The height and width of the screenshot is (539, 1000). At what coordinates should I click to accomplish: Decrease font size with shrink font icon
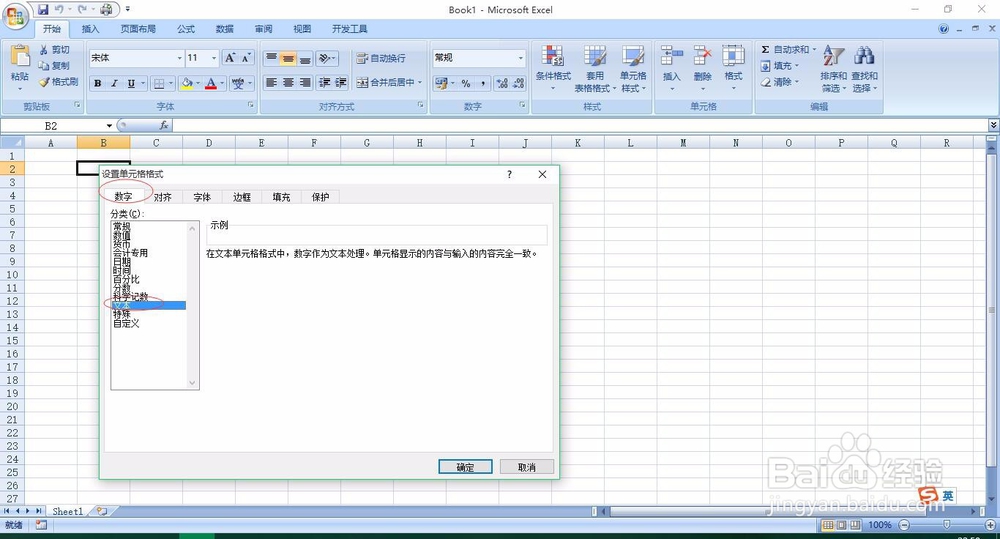tap(246, 58)
